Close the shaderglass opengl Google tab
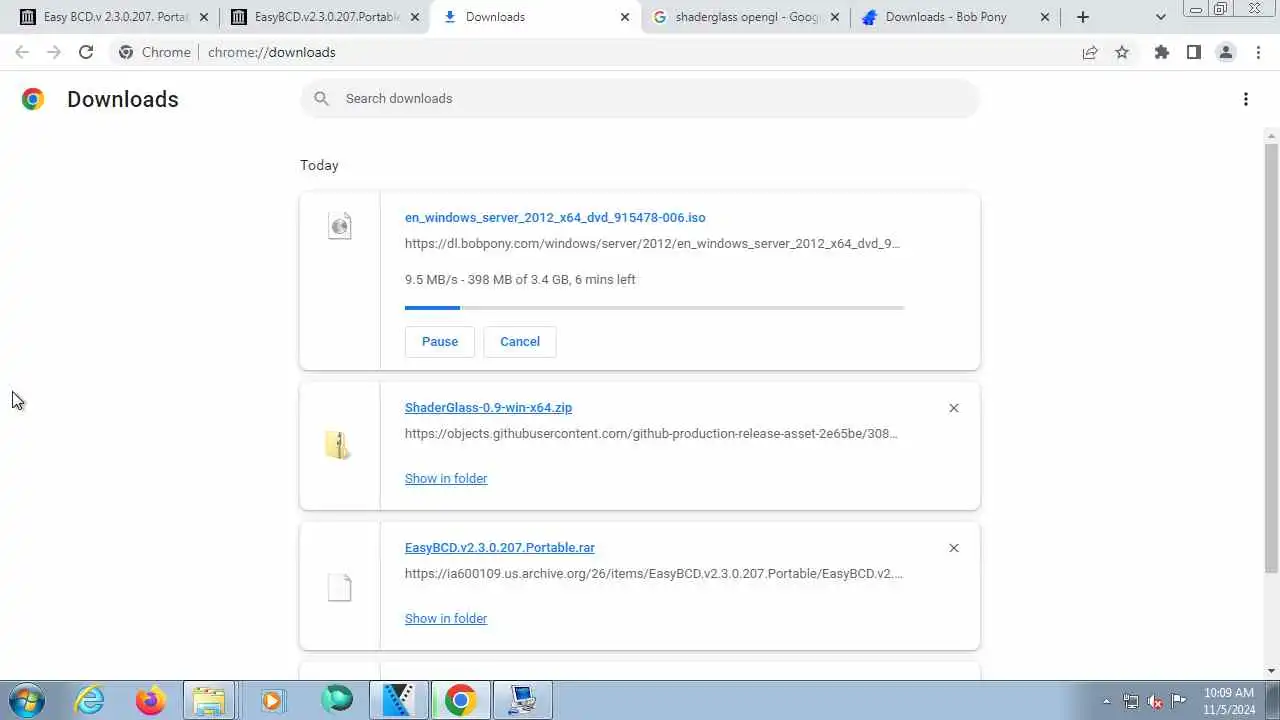1280x720 pixels. click(x=835, y=17)
